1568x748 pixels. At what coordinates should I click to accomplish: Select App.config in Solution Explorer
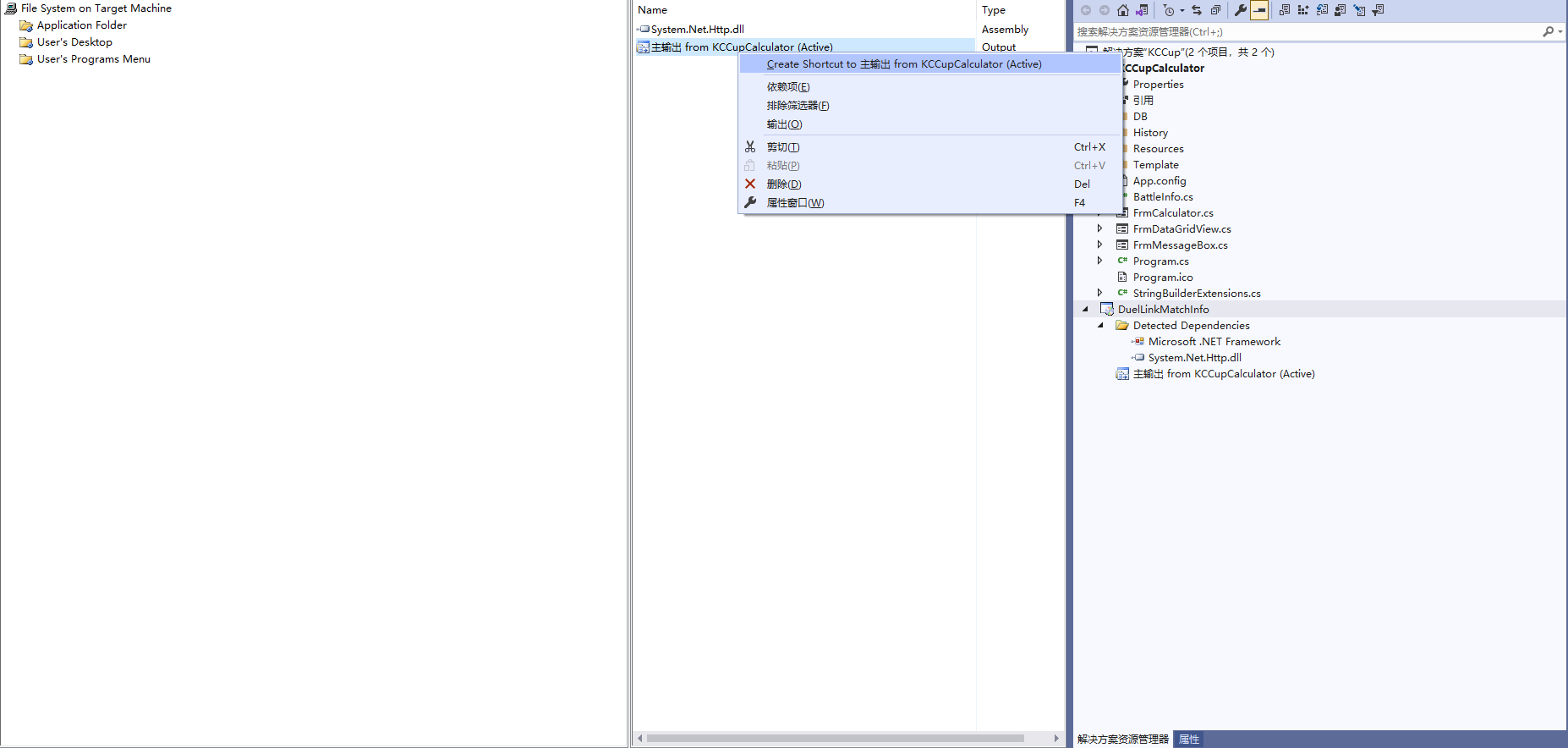1159,181
